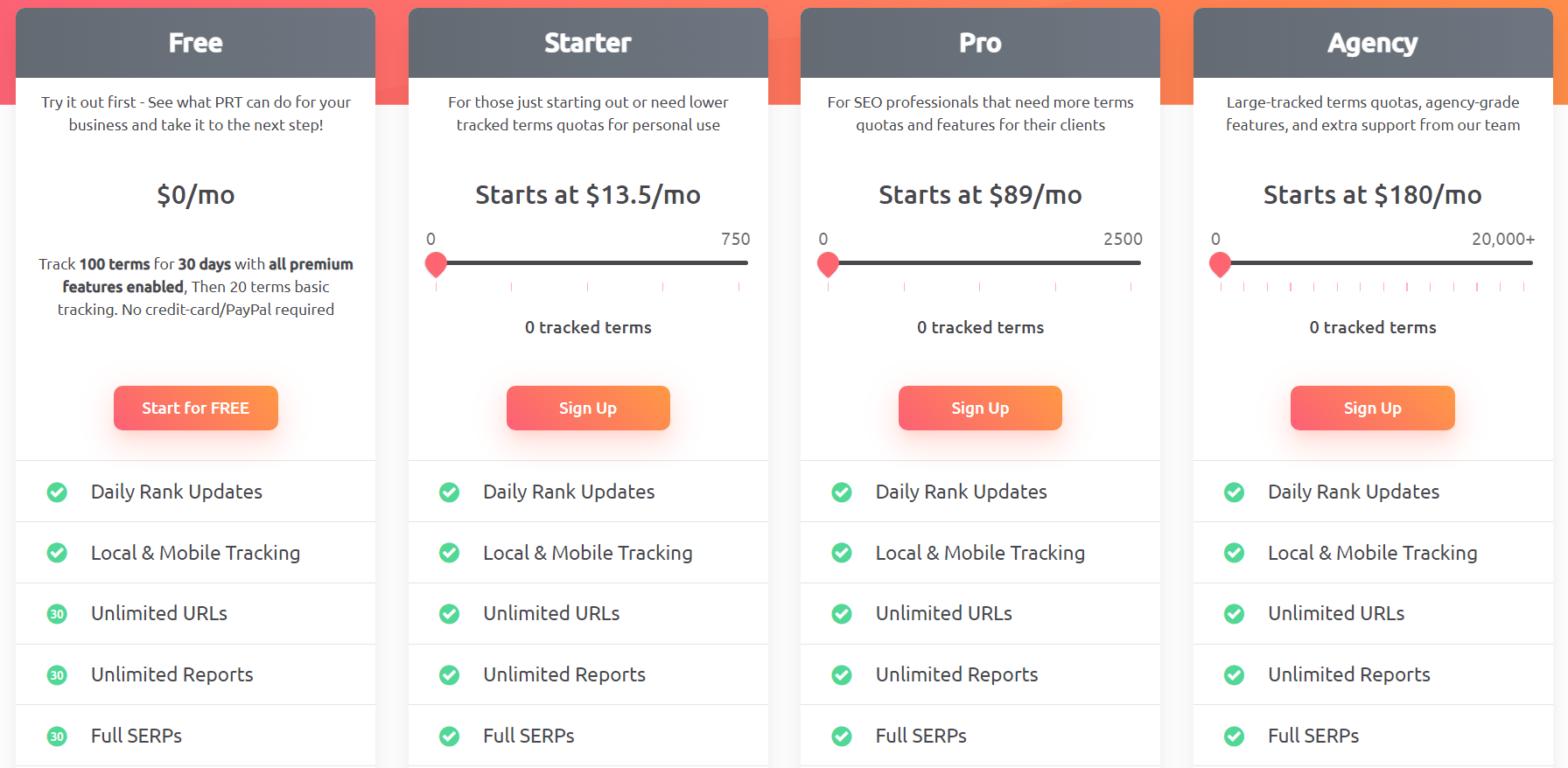The height and width of the screenshot is (768, 1568).
Task: Select the '30' badge beside Unlimited URLs in Free plan
Action: tap(57, 614)
